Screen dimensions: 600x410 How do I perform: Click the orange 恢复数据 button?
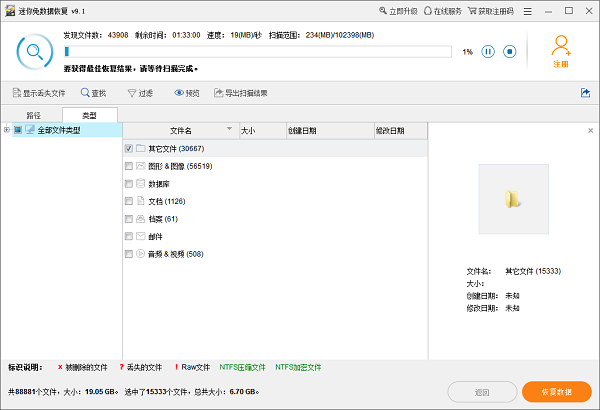coord(556,392)
